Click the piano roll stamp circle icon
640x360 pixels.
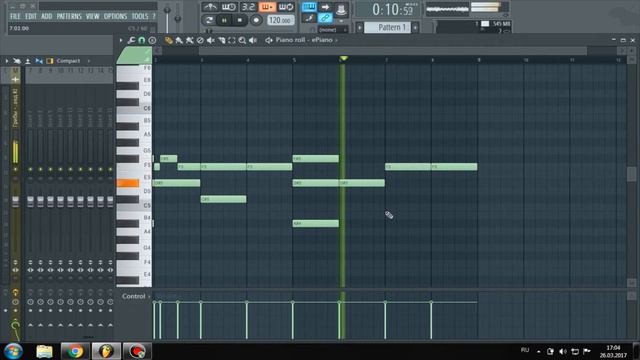[152, 40]
